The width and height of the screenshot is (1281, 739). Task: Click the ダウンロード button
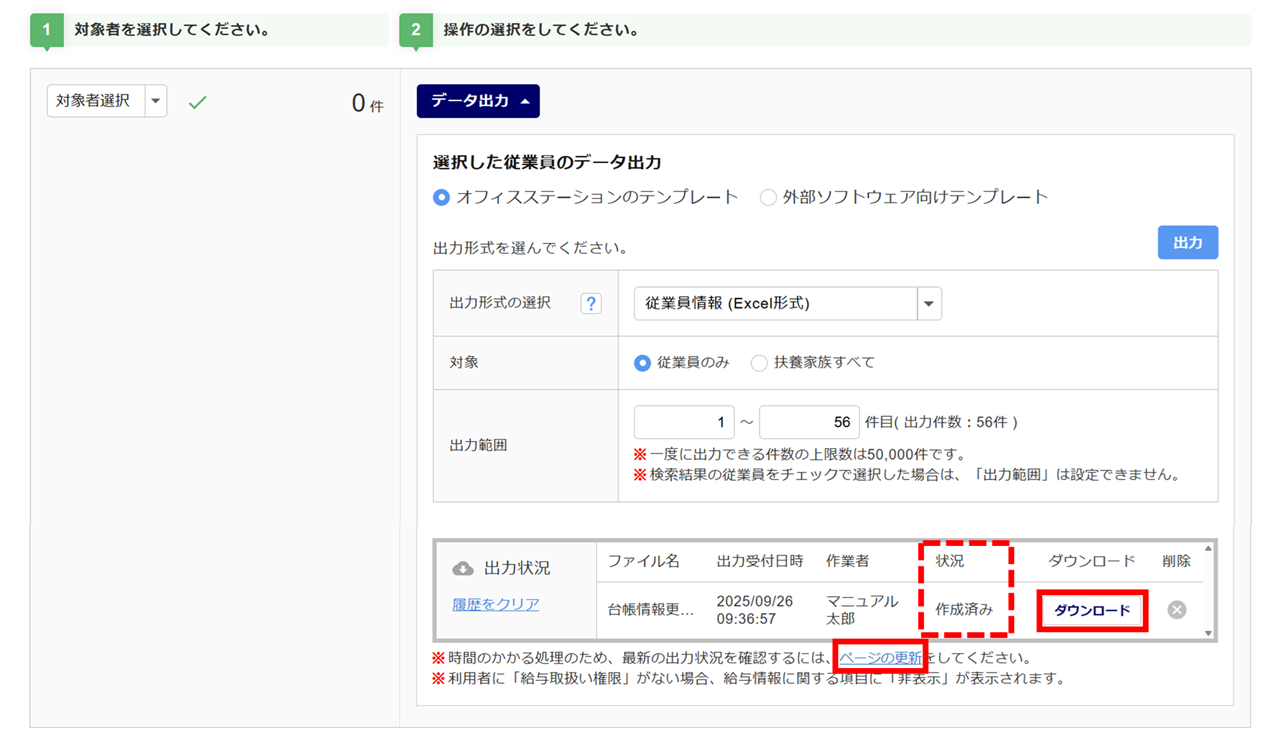coord(1092,610)
